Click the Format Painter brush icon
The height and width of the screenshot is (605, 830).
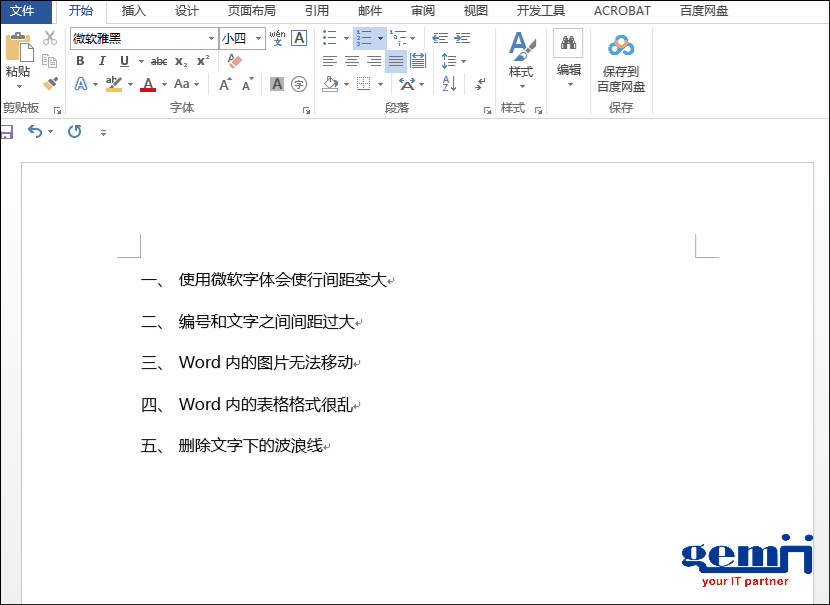coord(50,84)
